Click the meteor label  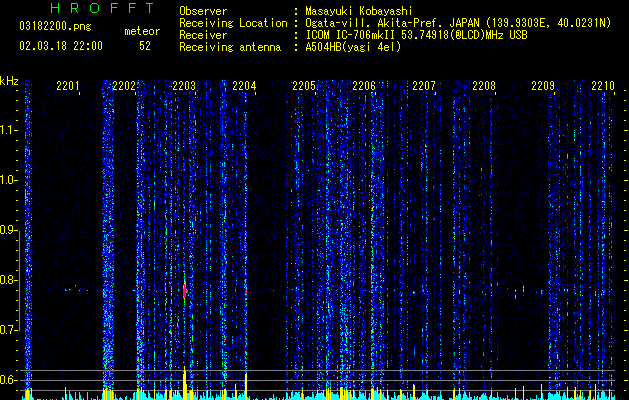click(142, 31)
